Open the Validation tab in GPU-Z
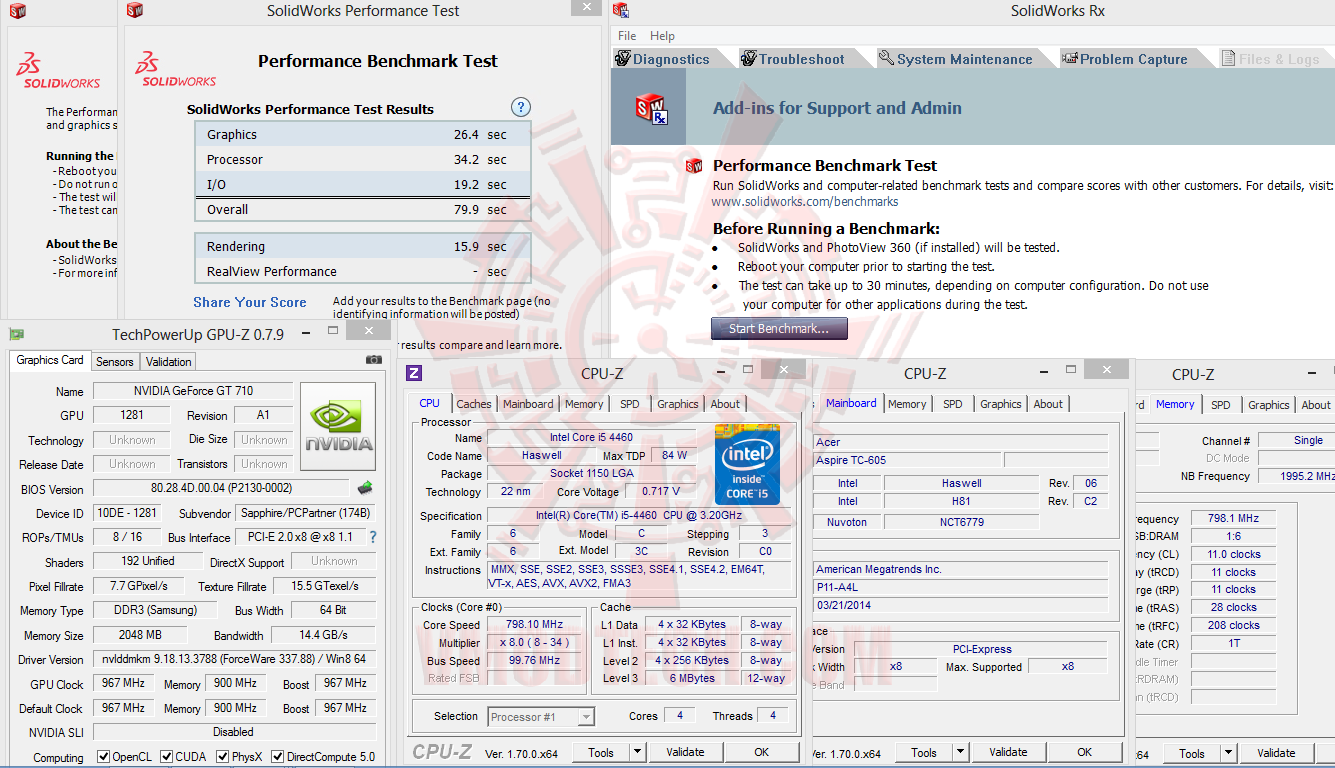1335x768 pixels. [x=168, y=362]
